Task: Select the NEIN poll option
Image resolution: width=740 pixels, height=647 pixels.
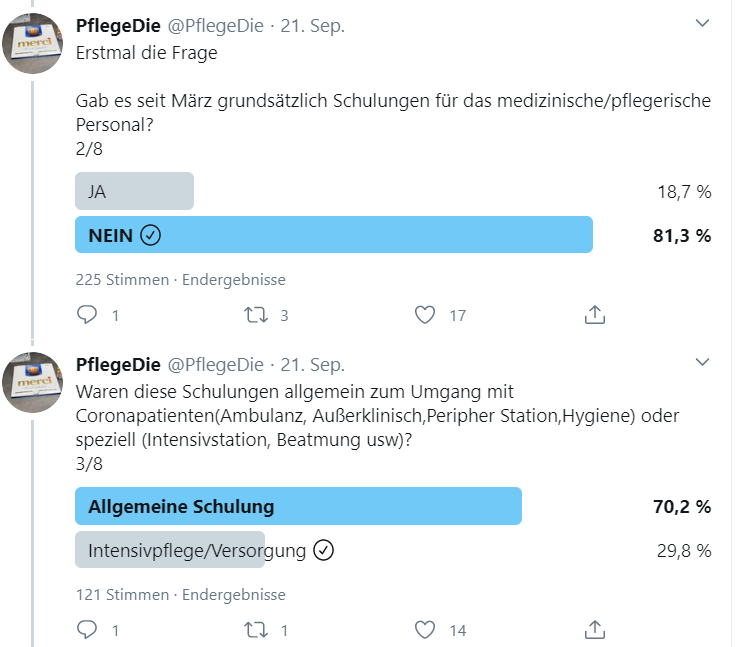Action: pos(334,235)
